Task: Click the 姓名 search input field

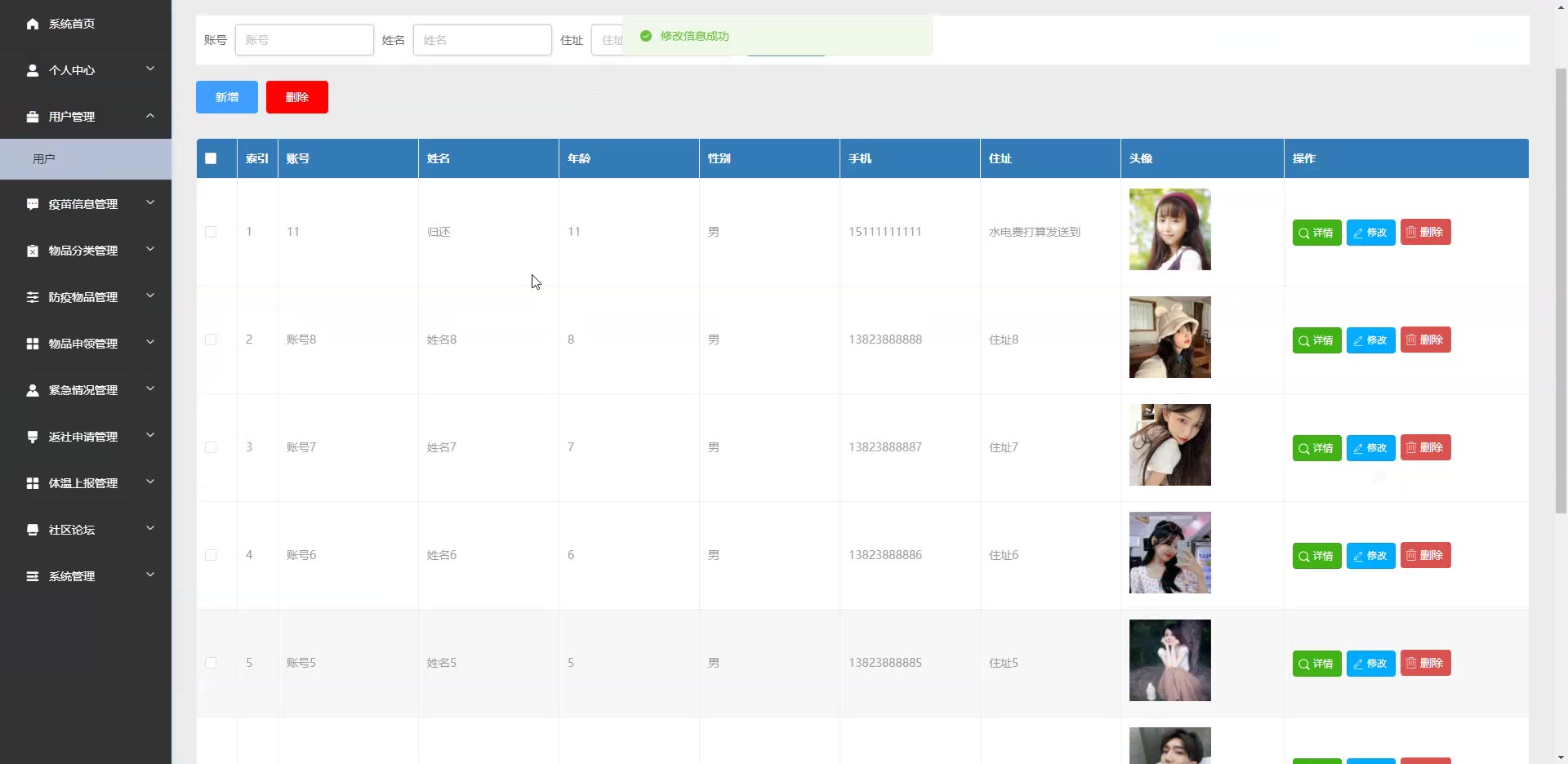Action: click(483, 40)
